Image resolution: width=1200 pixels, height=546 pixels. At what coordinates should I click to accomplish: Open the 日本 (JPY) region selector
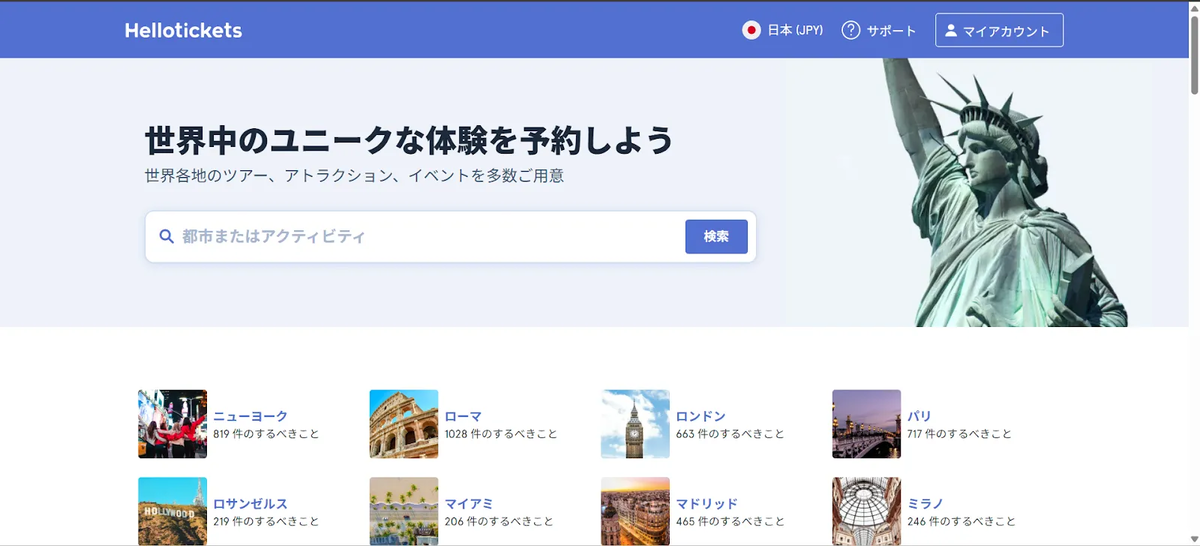(783, 30)
